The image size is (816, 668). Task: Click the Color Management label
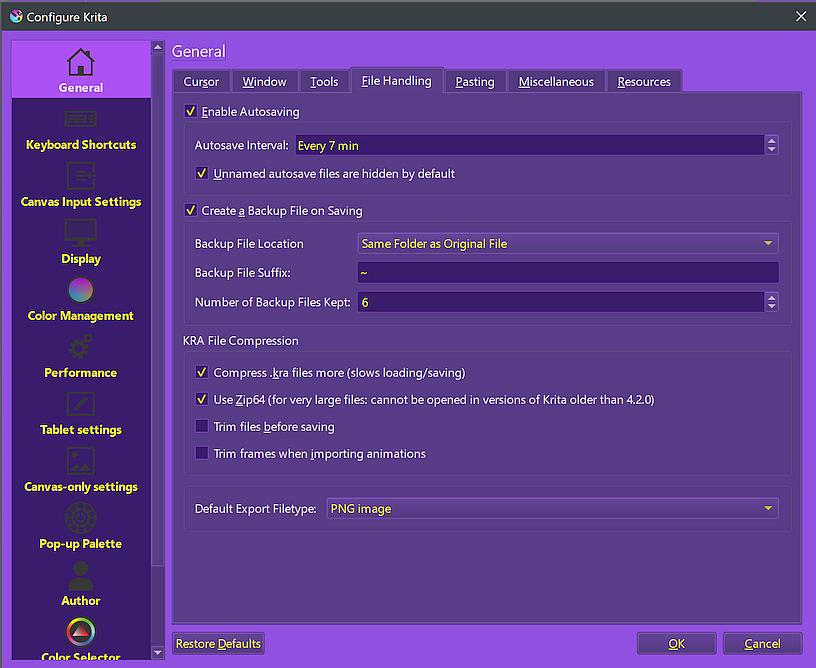pyautogui.click(x=81, y=316)
